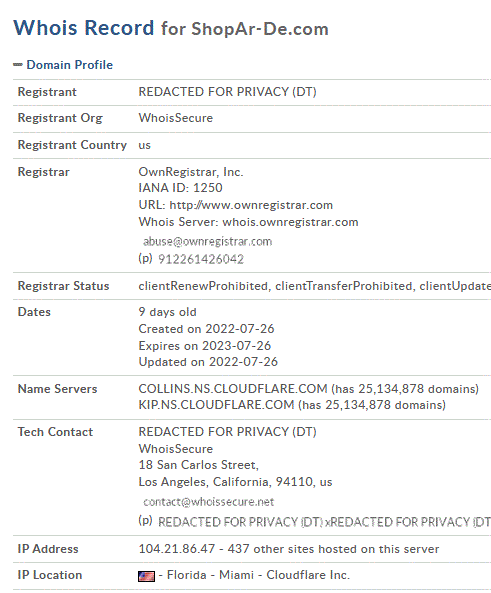Click the IP address 104.21.86.47
The width and height of the screenshot is (491, 593).
[x=177, y=548]
